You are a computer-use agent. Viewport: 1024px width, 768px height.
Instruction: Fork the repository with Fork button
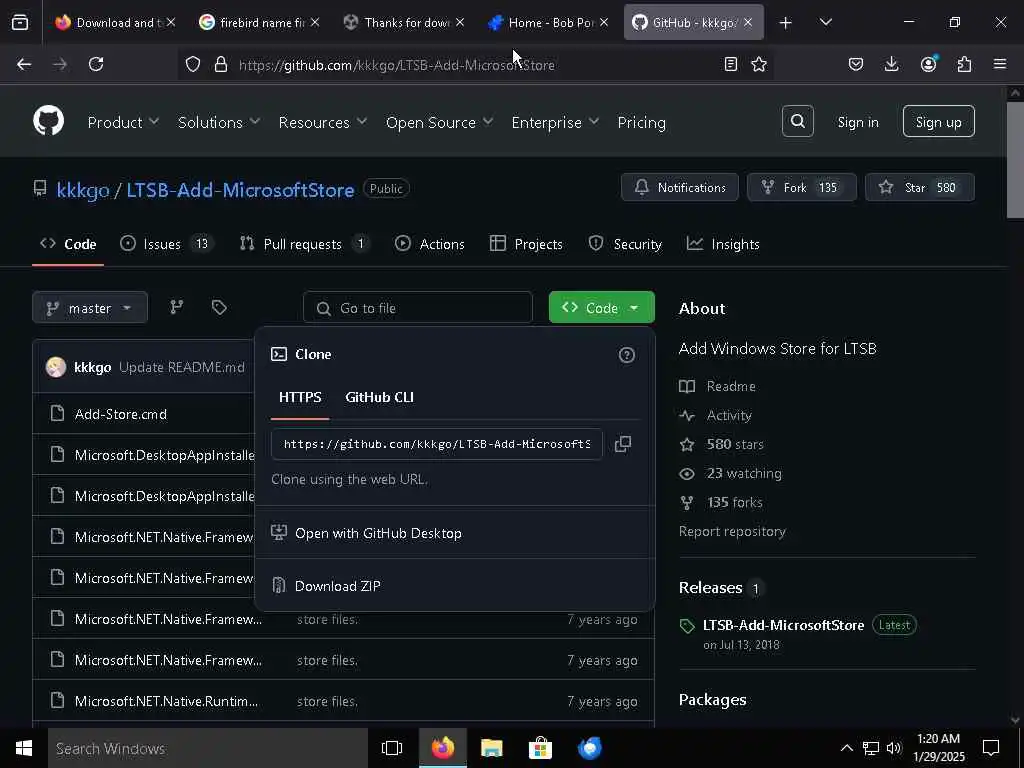tap(801, 187)
